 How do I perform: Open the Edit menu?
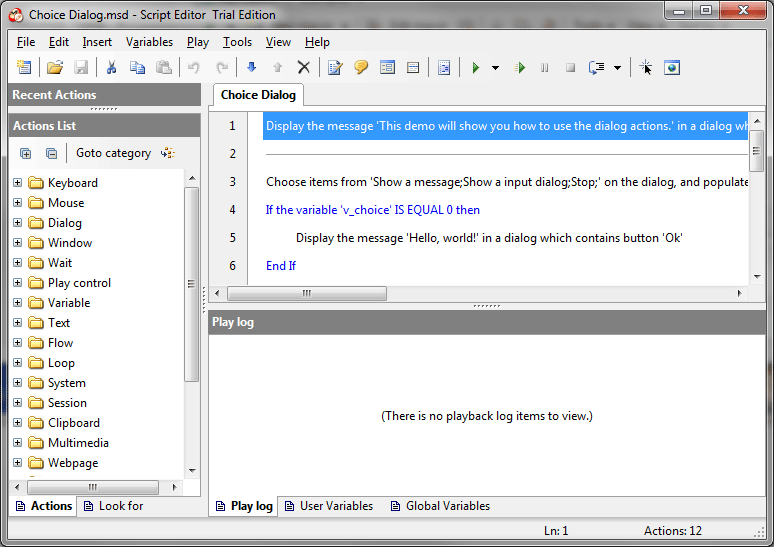point(59,42)
